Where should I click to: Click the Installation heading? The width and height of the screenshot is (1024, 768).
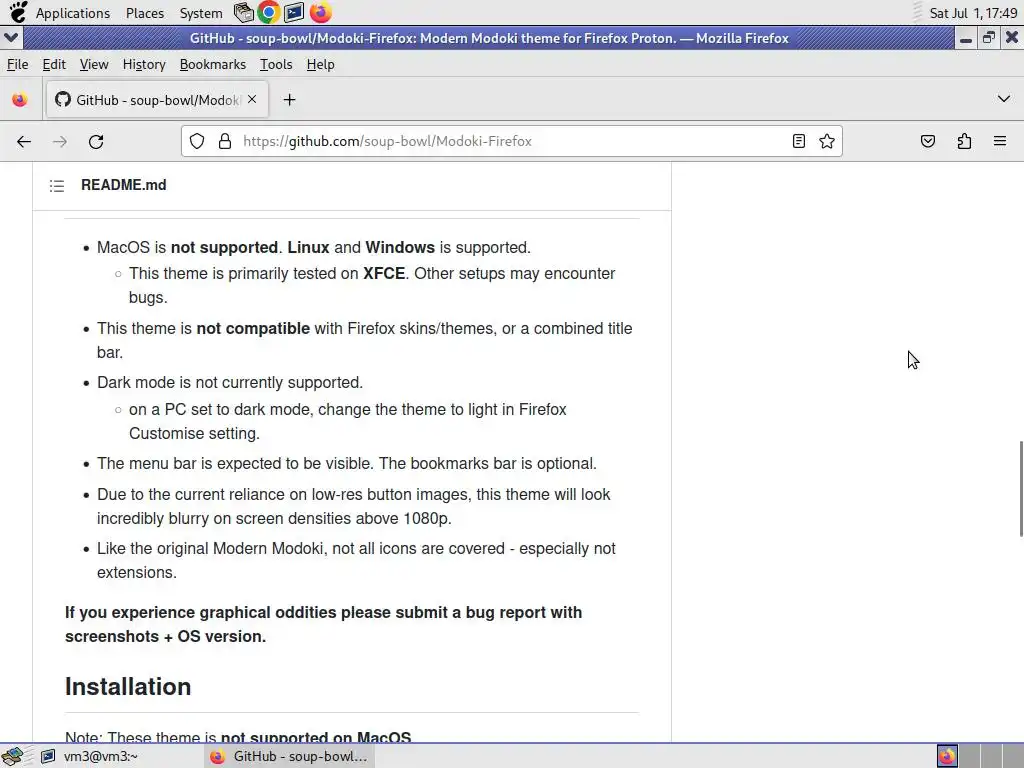[128, 687]
